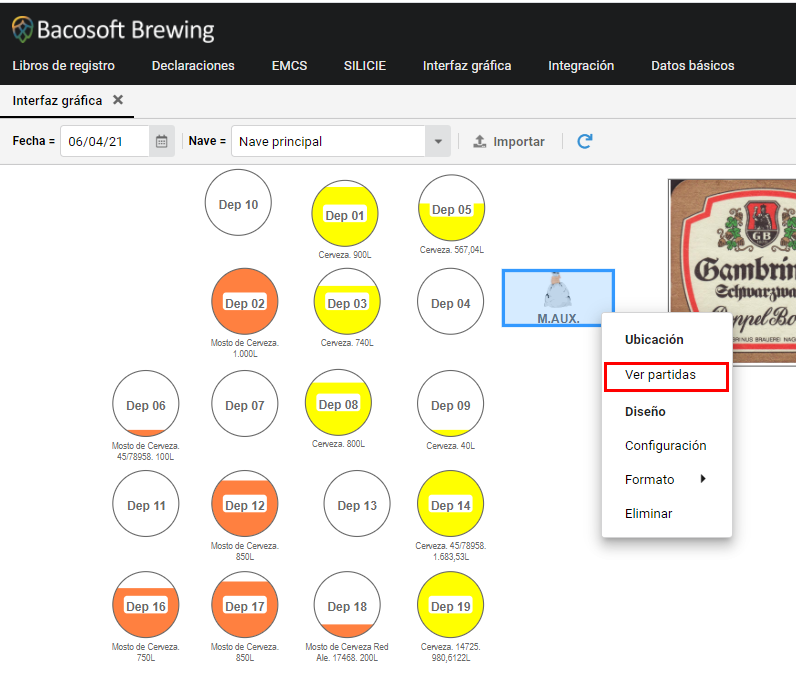The width and height of the screenshot is (796, 681).
Task: Select orange tank Dep 12
Action: pyautogui.click(x=245, y=503)
